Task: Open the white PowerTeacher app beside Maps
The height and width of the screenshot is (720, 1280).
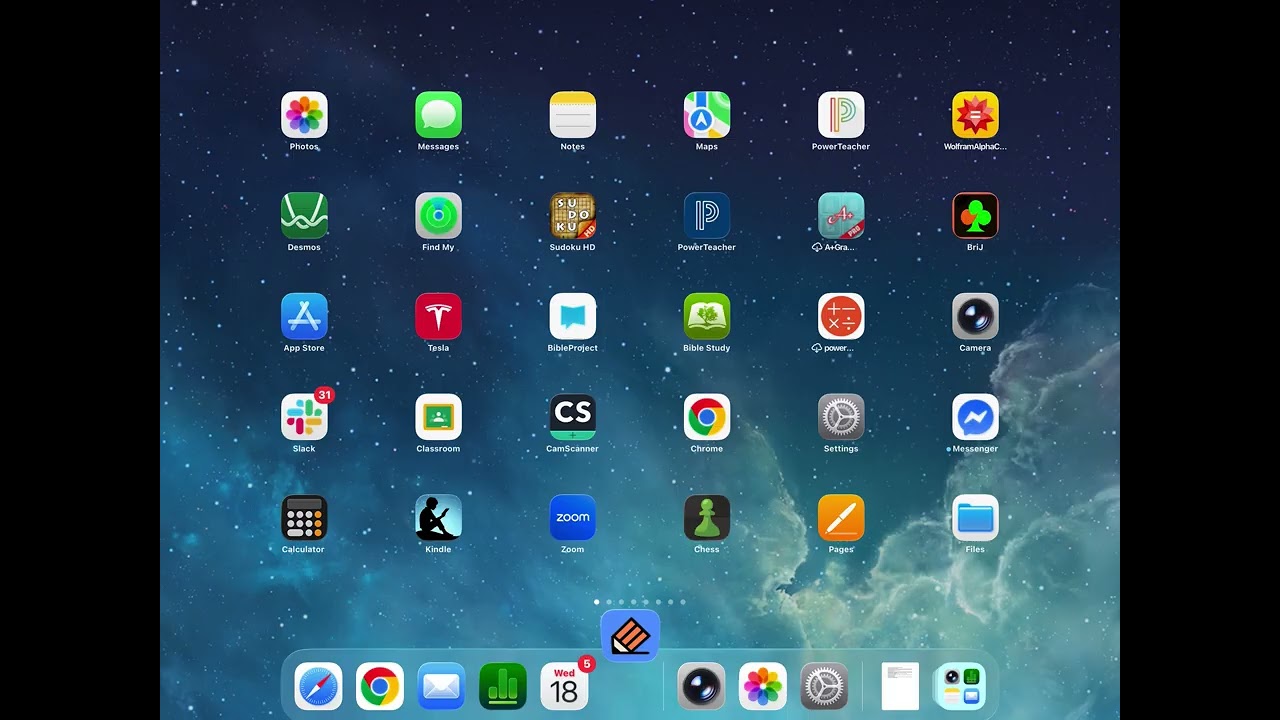Action: 841,115
